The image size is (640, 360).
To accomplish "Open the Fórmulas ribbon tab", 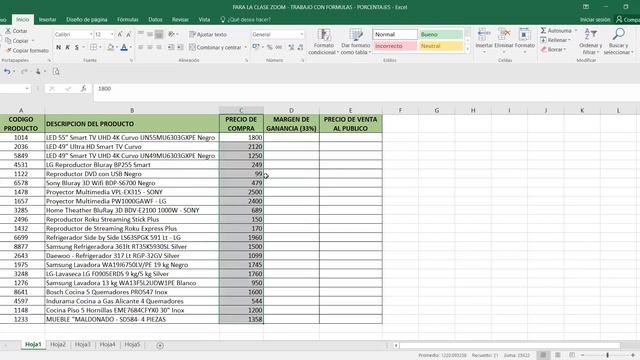I will (x=127, y=20).
